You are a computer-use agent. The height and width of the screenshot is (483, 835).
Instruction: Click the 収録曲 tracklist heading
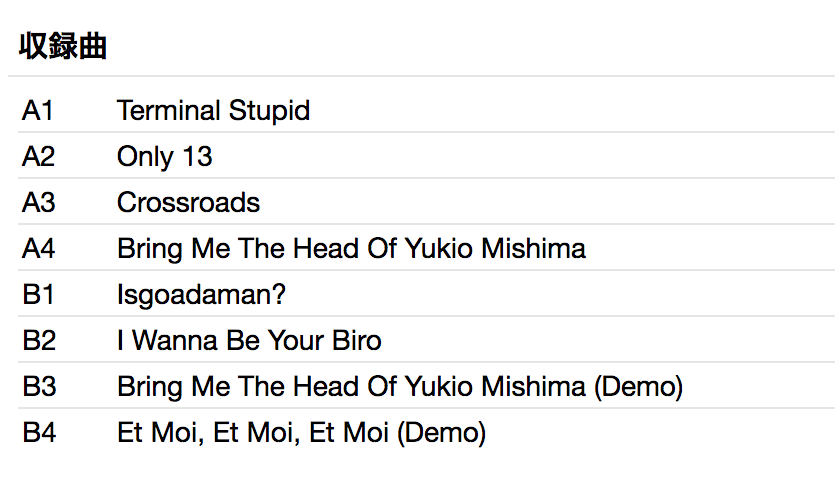(62, 46)
